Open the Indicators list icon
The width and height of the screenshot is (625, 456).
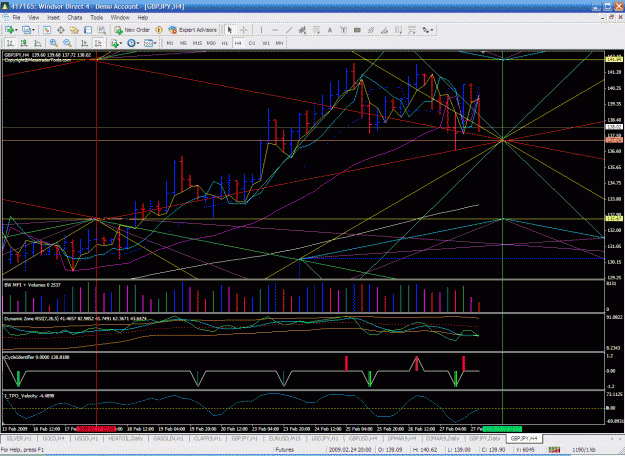pyautogui.click(x=115, y=43)
